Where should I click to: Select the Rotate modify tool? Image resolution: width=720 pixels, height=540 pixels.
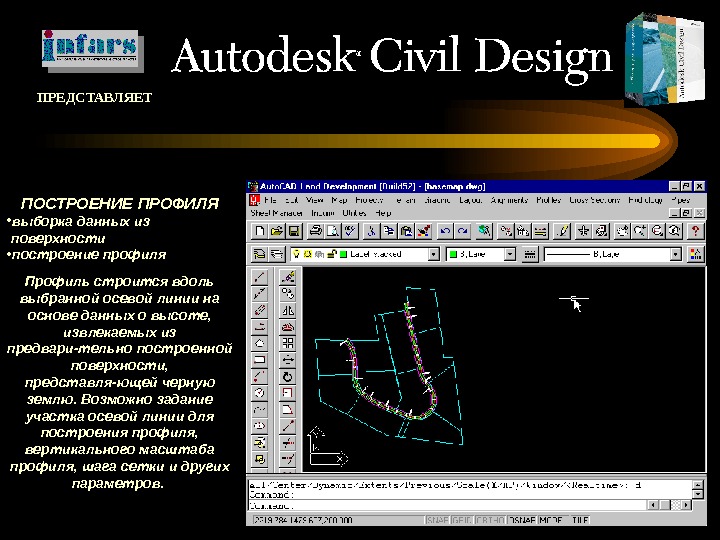point(288,376)
